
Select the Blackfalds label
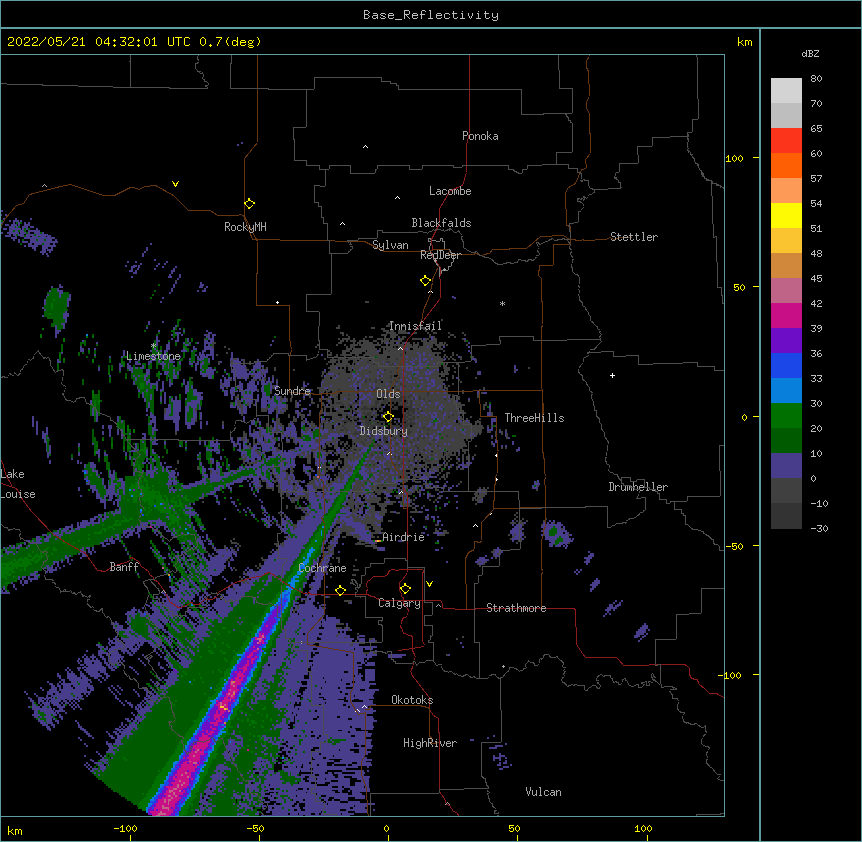pyautogui.click(x=441, y=223)
